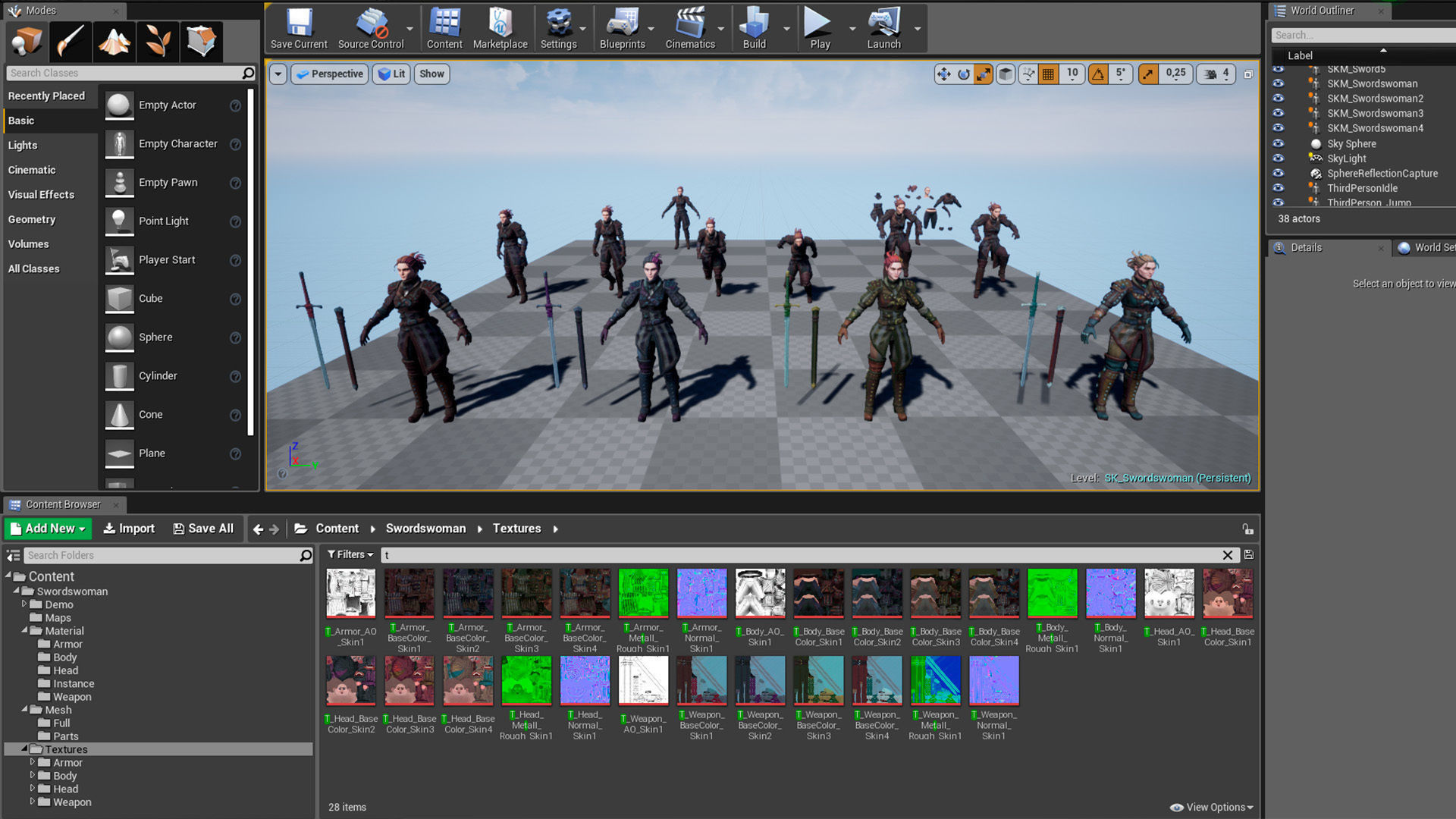Viewport: 1456px width, 819px height.
Task: Click the Add New button
Action: (x=48, y=529)
